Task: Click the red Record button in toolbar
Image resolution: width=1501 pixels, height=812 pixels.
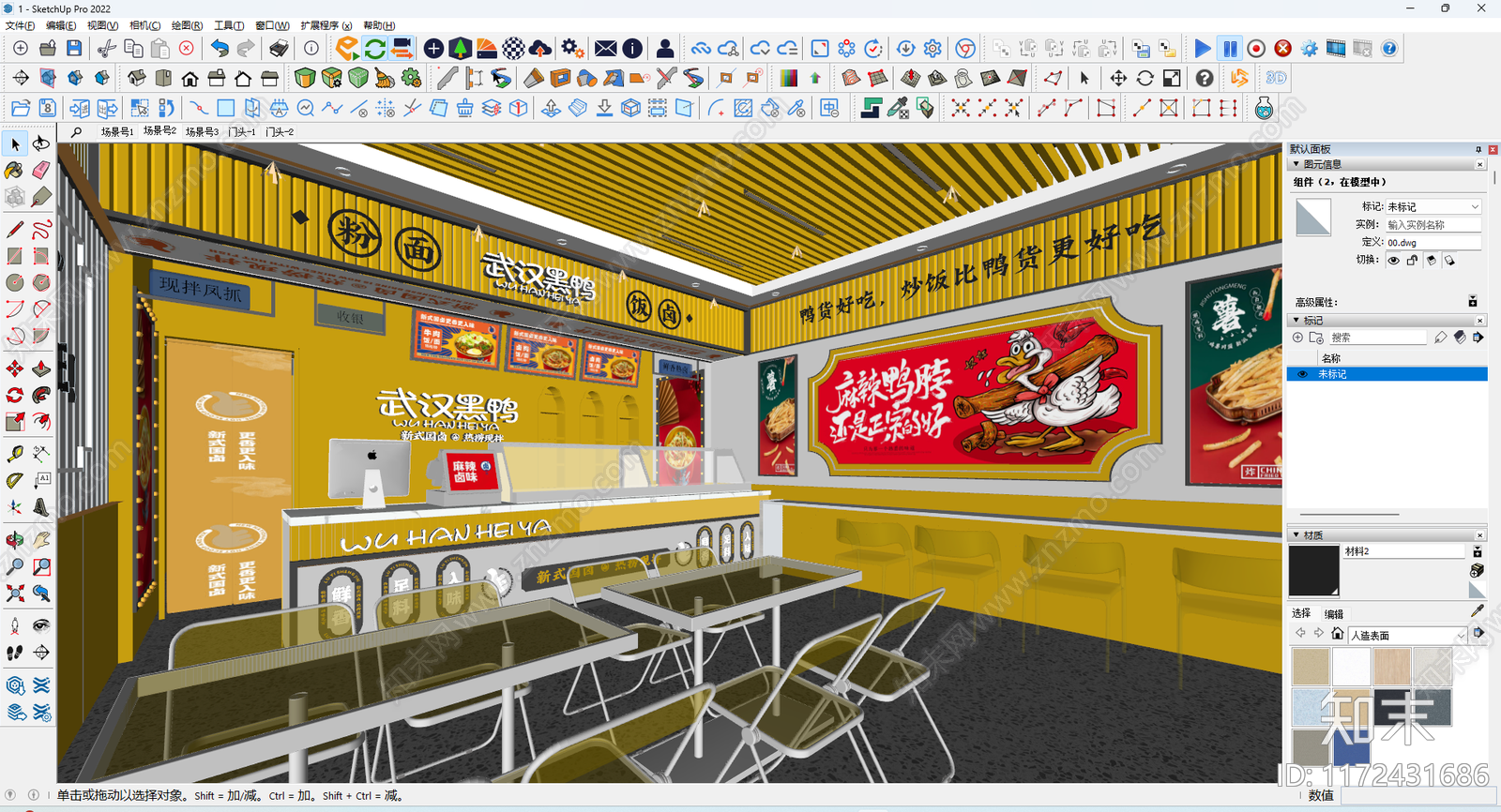Action: click(x=1256, y=48)
